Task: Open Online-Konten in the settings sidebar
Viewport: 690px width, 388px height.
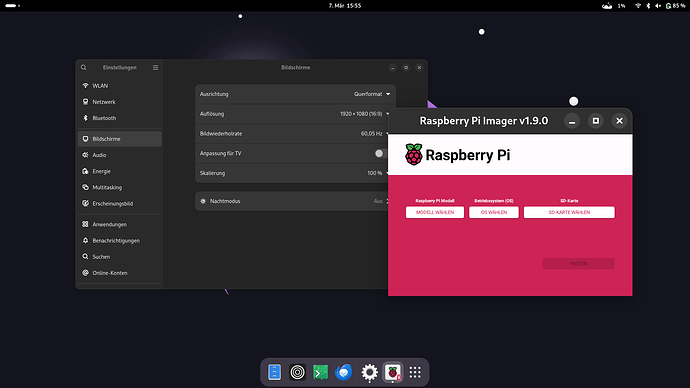Action: coord(120,273)
